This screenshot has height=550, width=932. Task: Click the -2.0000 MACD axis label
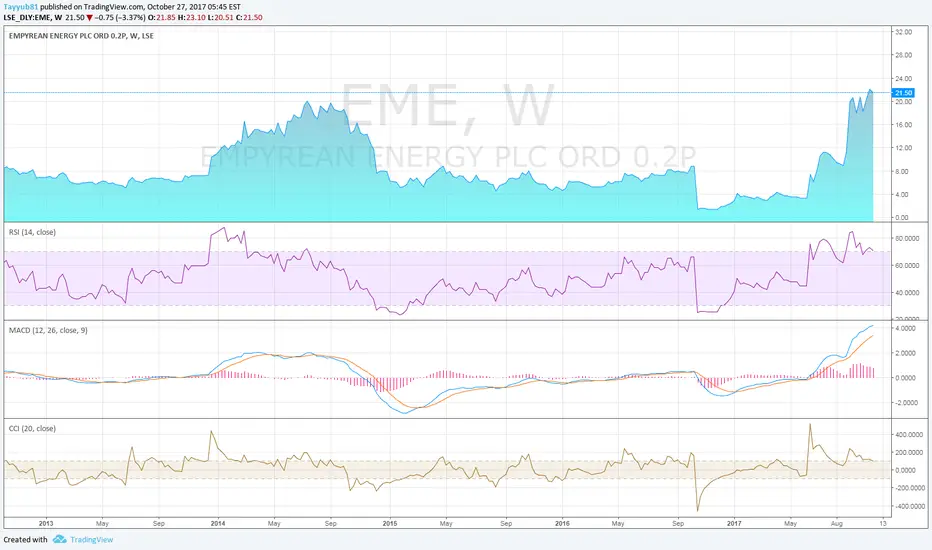click(x=905, y=403)
